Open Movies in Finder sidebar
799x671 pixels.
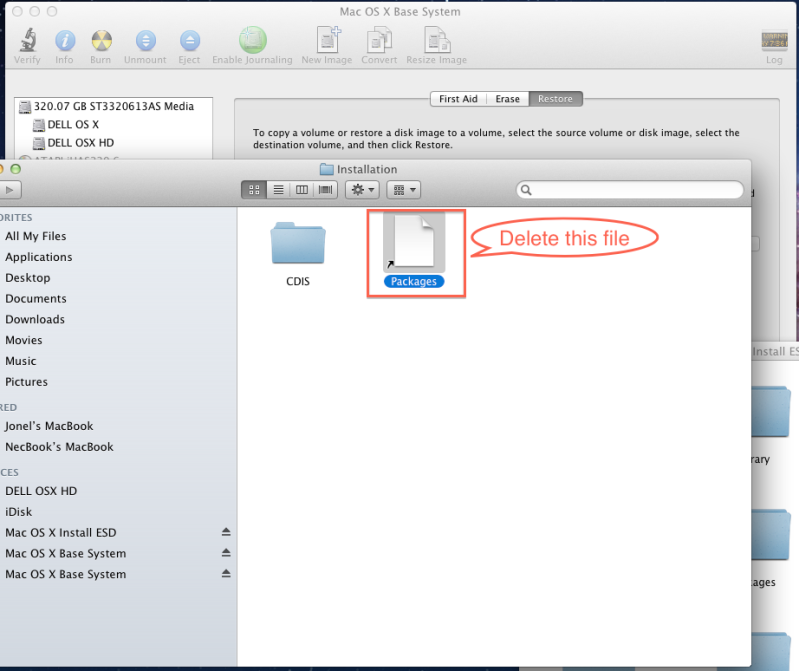[24, 340]
